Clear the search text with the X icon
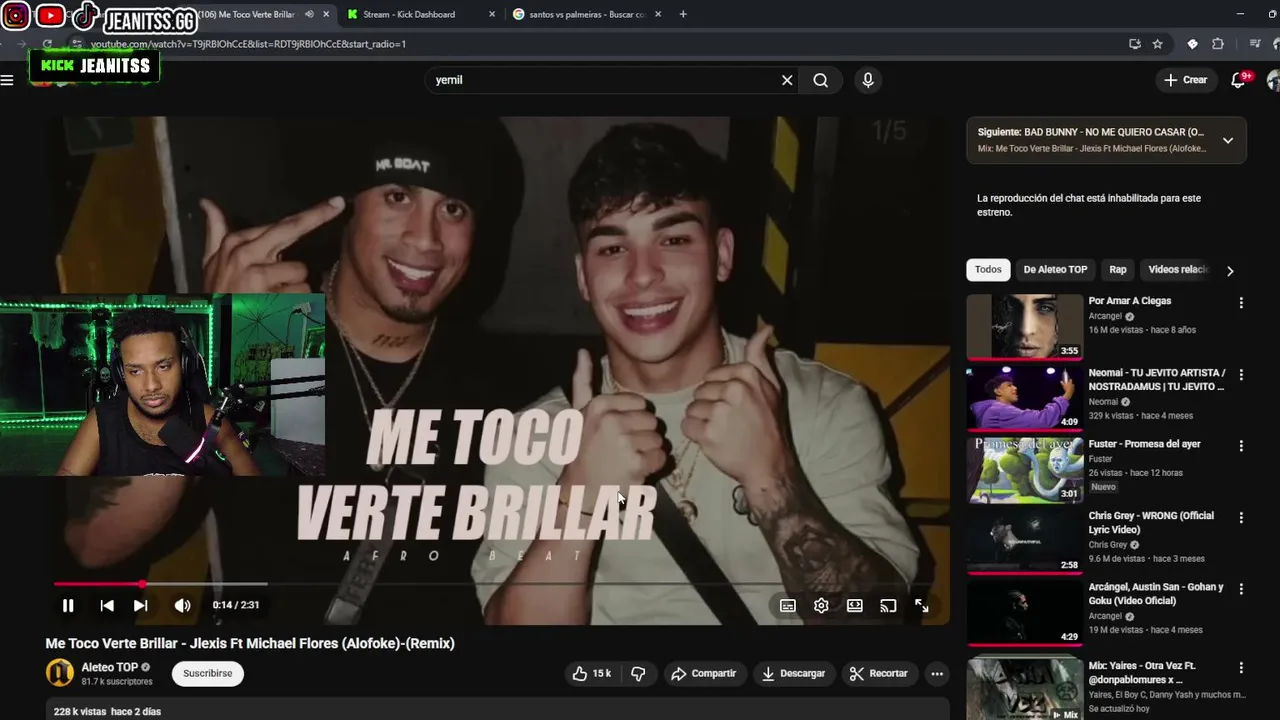Image resolution: width=1280 pixels, height=720 pixels. (787, 80)
